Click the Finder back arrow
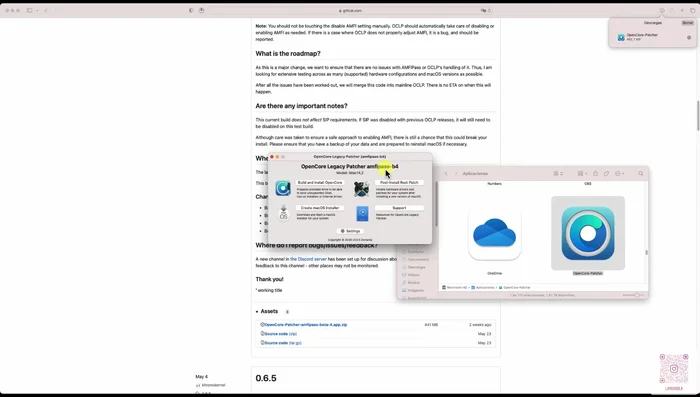700x397 pixels. (x=446, y=173)
